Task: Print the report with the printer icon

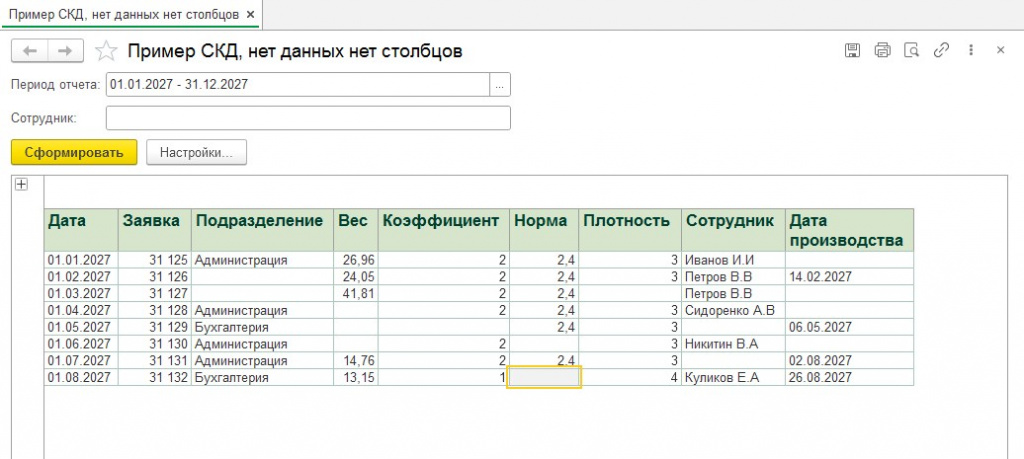Action: [882, 50]
